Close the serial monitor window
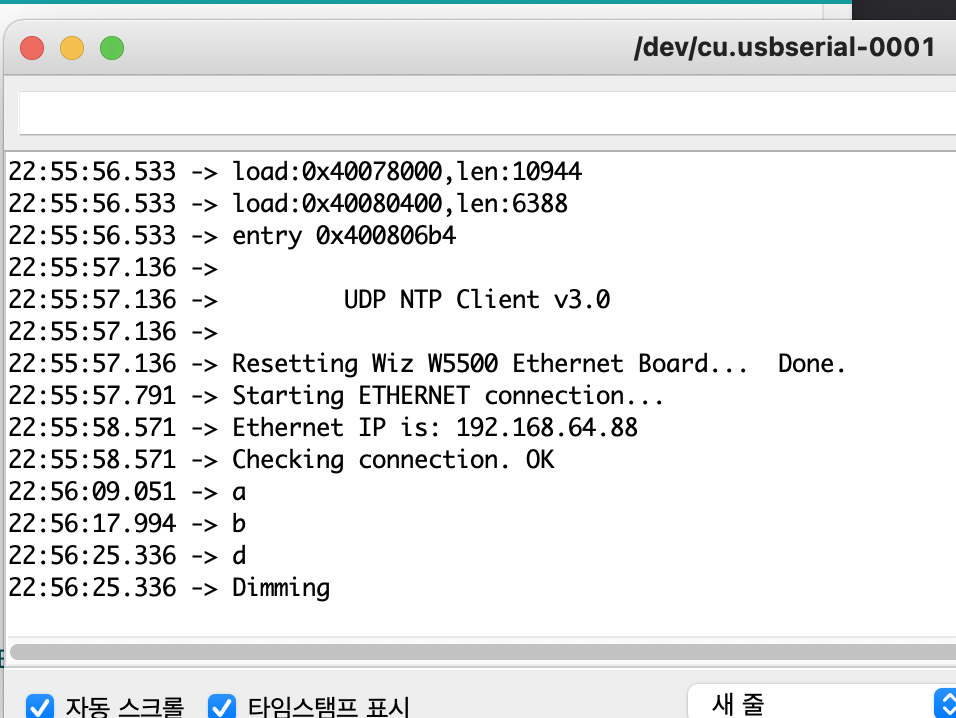956x718 pixels. pyautogui.click(x=32, y=48)
